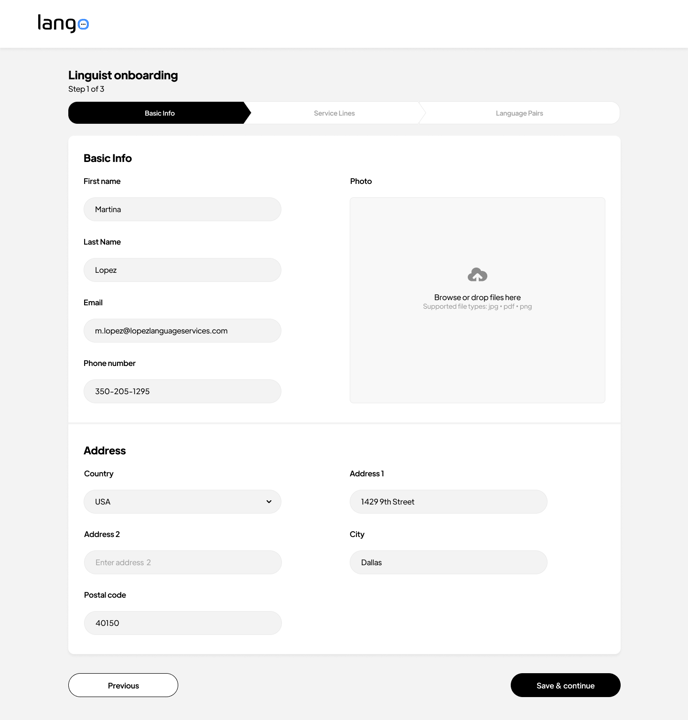Click "Browse or drop files here" text
Screen dimensions: 688x720
477,297
